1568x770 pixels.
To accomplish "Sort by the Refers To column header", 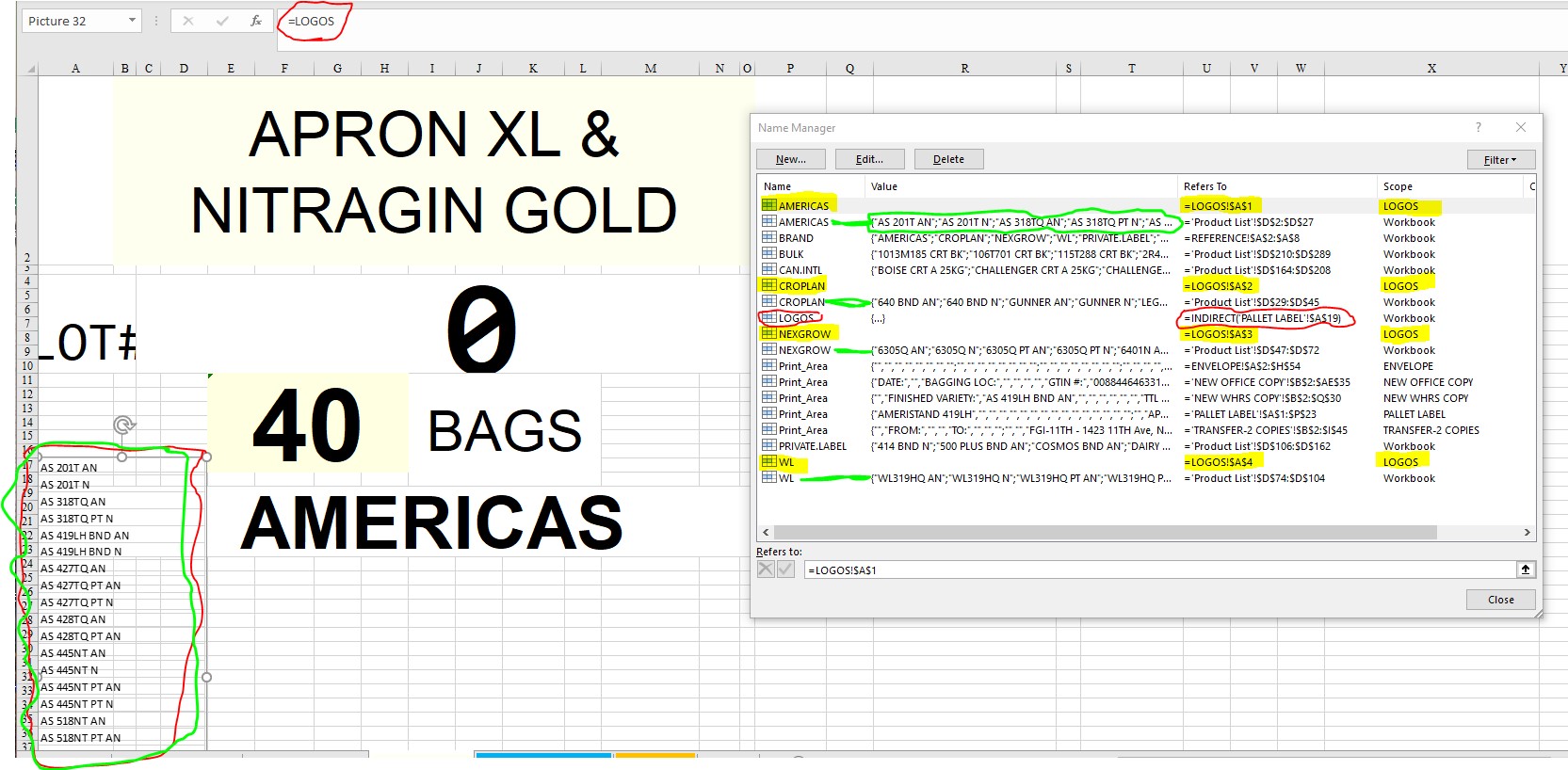I will point(1277,186).
